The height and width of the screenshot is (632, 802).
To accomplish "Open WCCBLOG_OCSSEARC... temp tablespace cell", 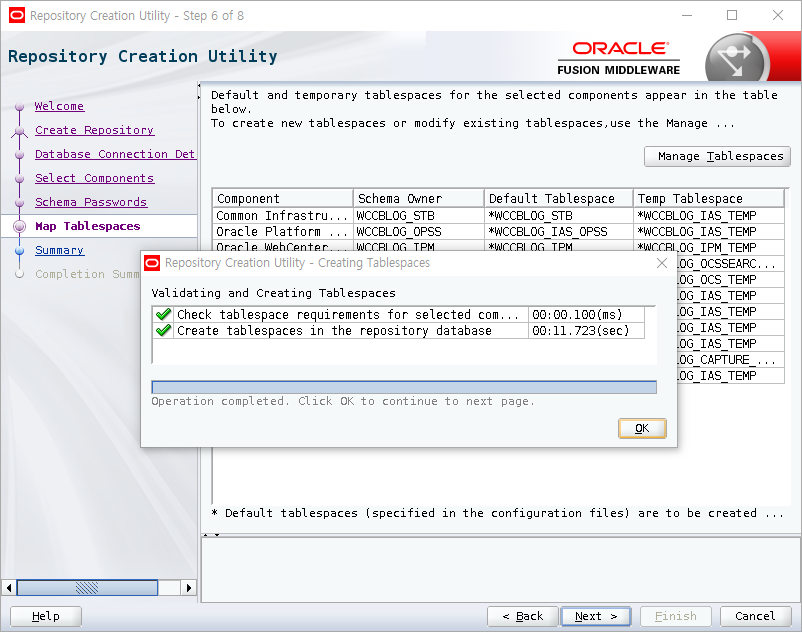I will [730, 264].
